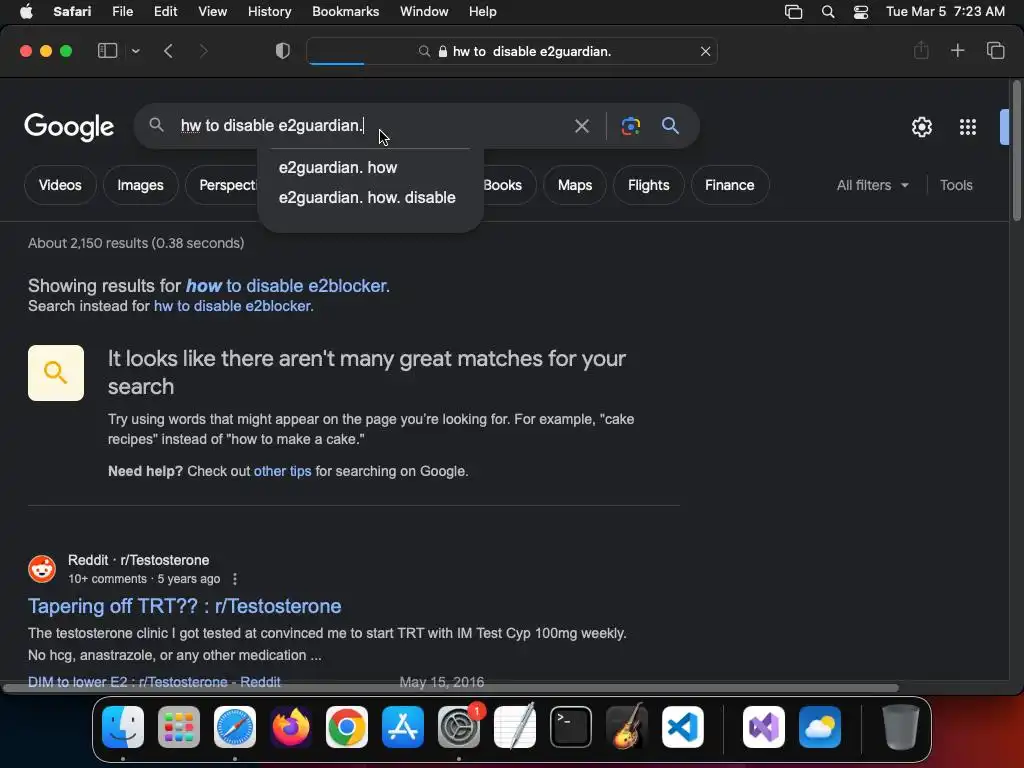The height and width of the screenshot is (768, 1024).
Task: Open Visual Studio Code from the Dock
Action: 682,727
